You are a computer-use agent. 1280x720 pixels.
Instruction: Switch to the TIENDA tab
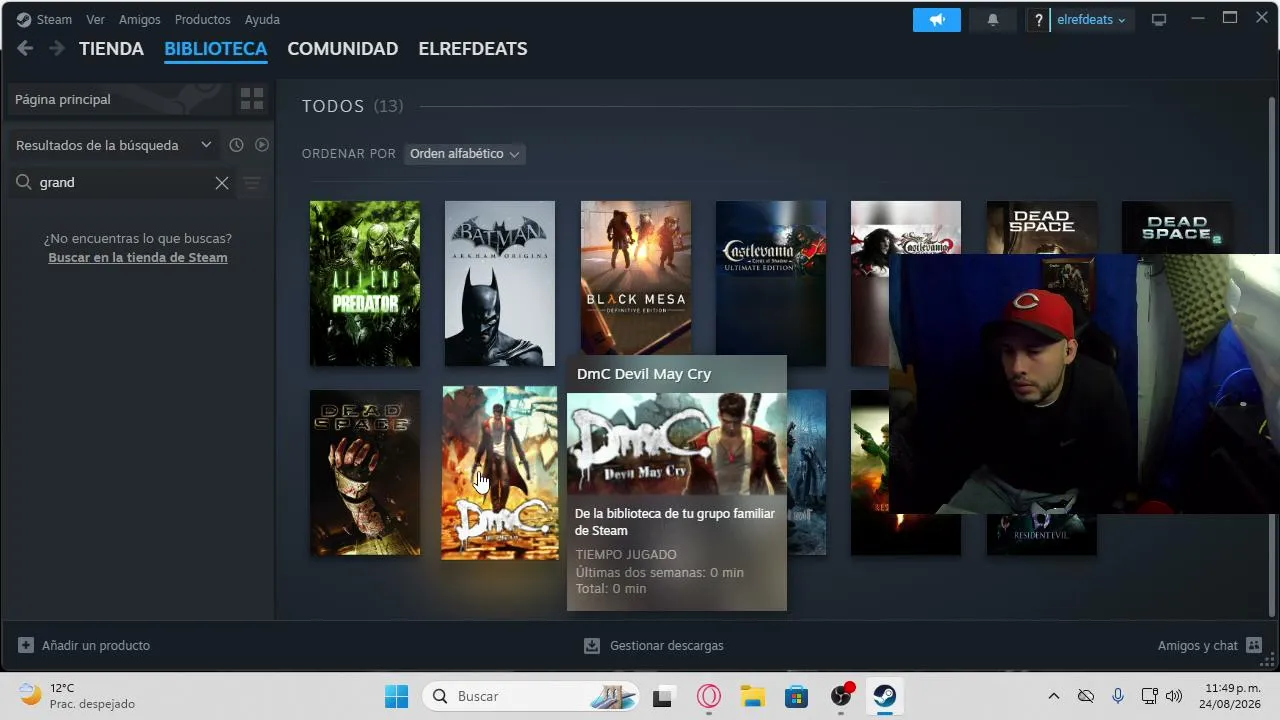coord(112,49)
